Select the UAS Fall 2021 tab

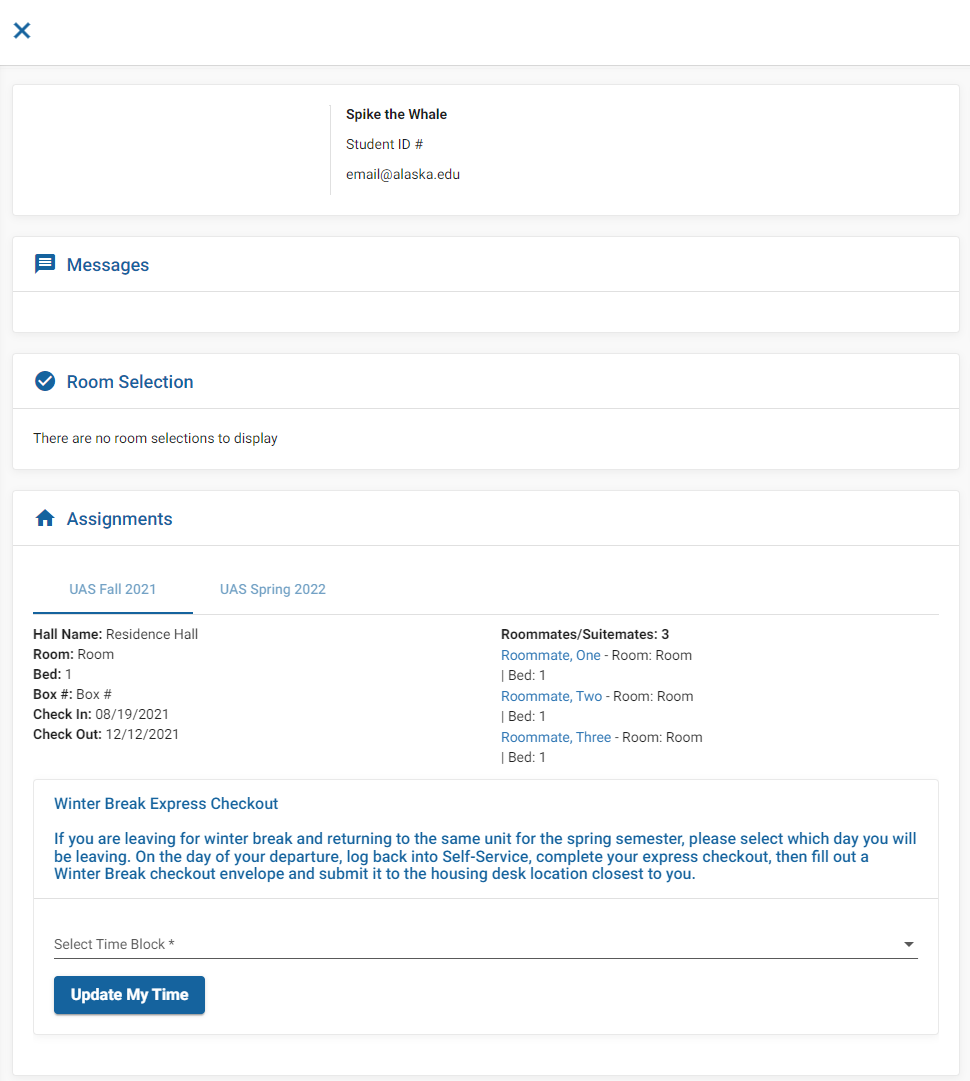coord(112,589)
